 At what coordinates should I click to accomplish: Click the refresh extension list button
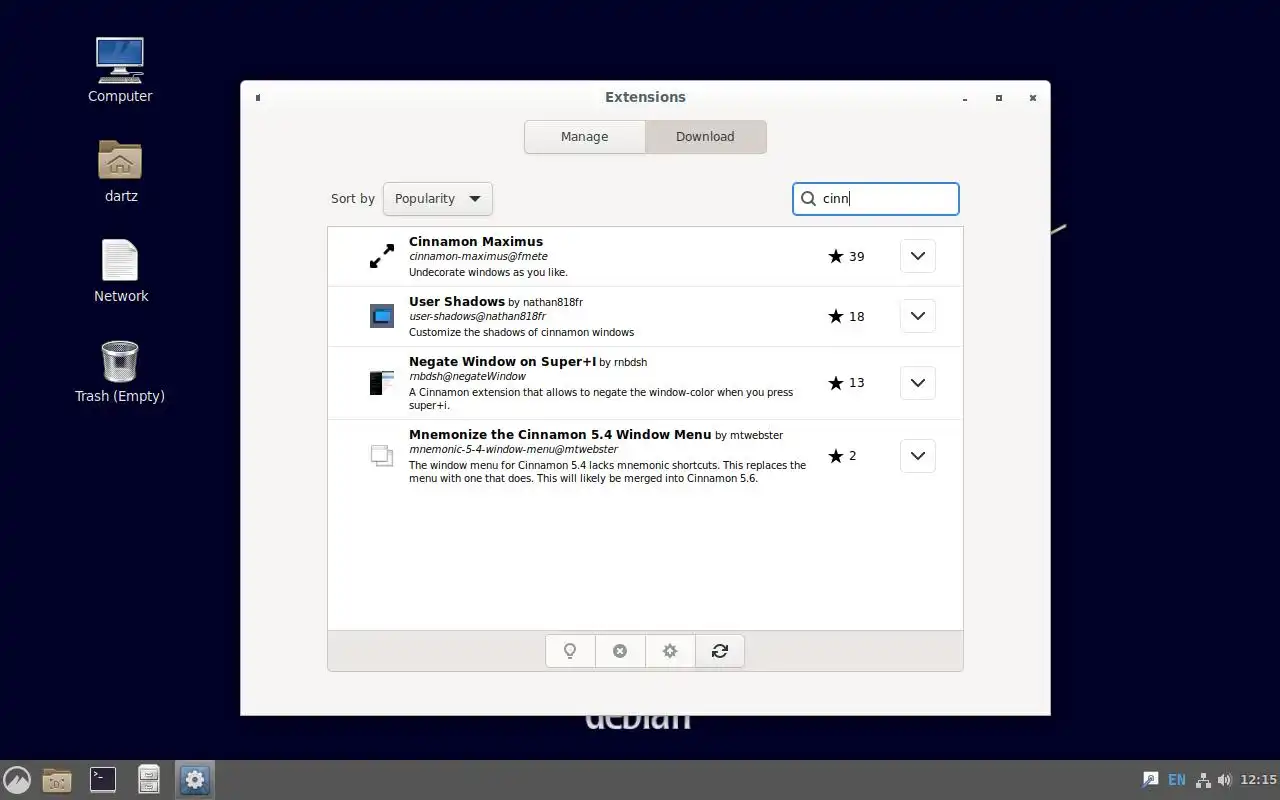pos(720,651)
